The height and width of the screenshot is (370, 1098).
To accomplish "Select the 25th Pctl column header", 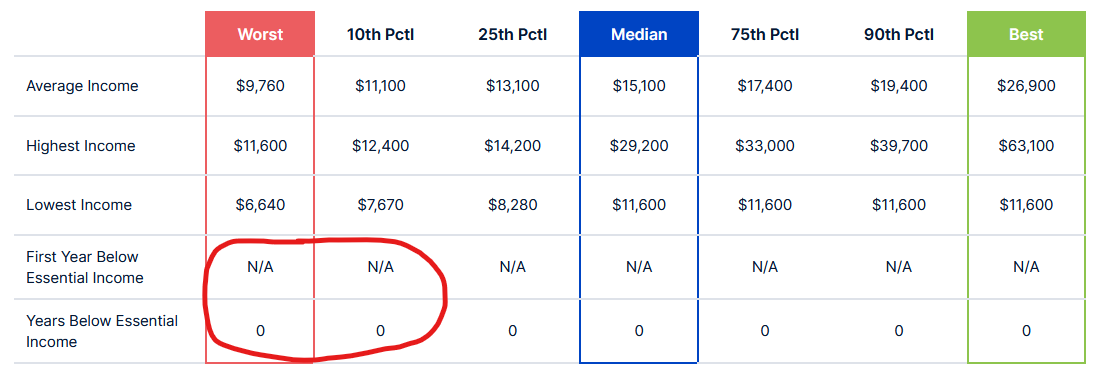I will [x=513, y=34].
